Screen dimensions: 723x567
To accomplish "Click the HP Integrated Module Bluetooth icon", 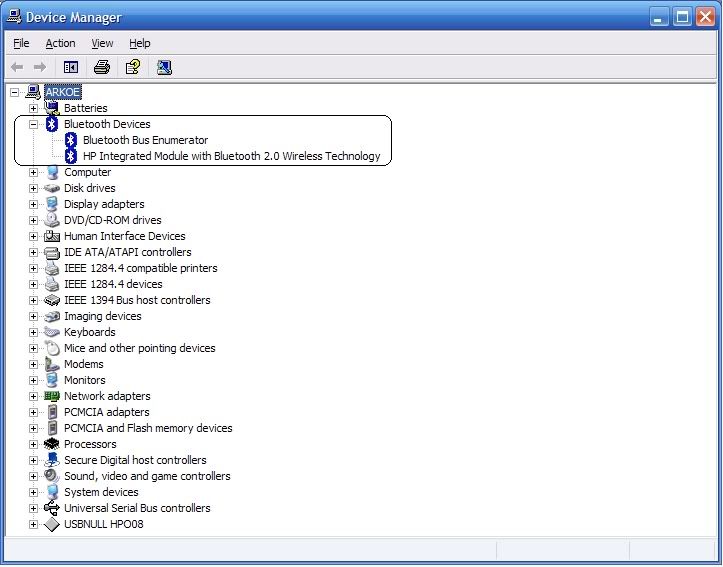I will pyautogui.click(x=71, y=156).
